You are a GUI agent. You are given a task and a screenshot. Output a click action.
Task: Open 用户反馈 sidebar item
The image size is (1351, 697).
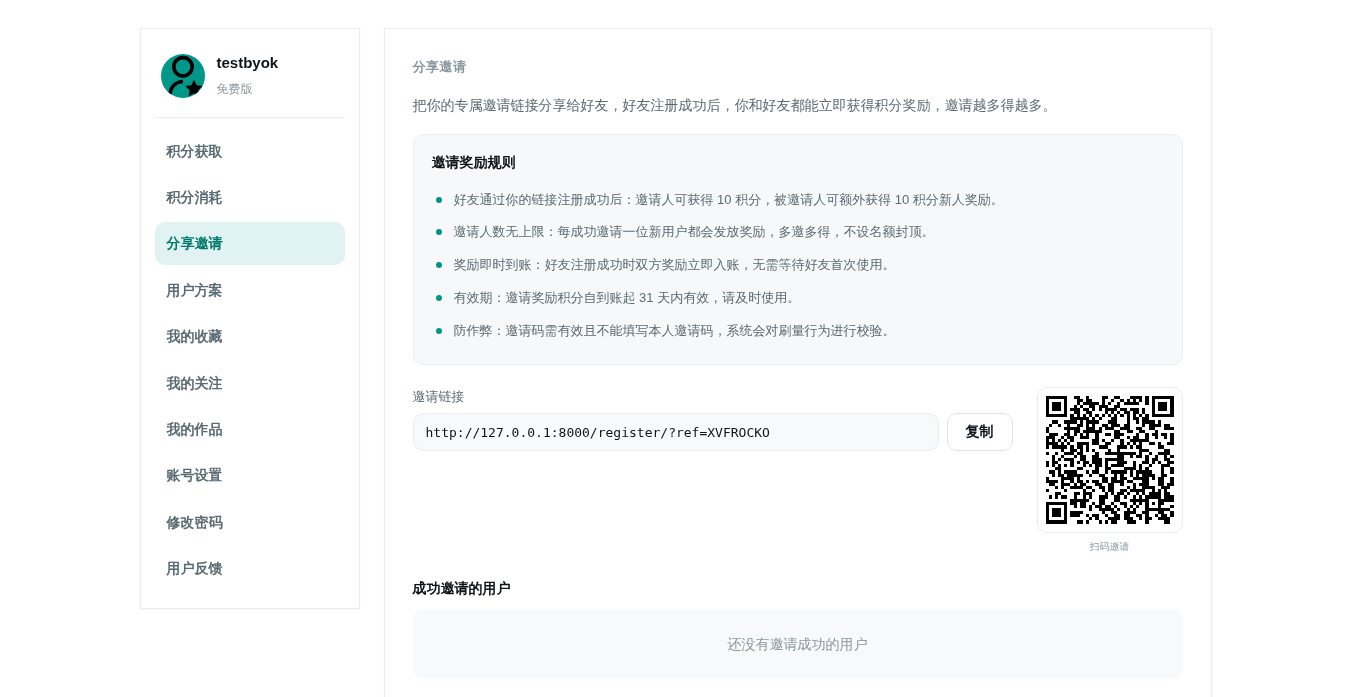tap(250, 568)
